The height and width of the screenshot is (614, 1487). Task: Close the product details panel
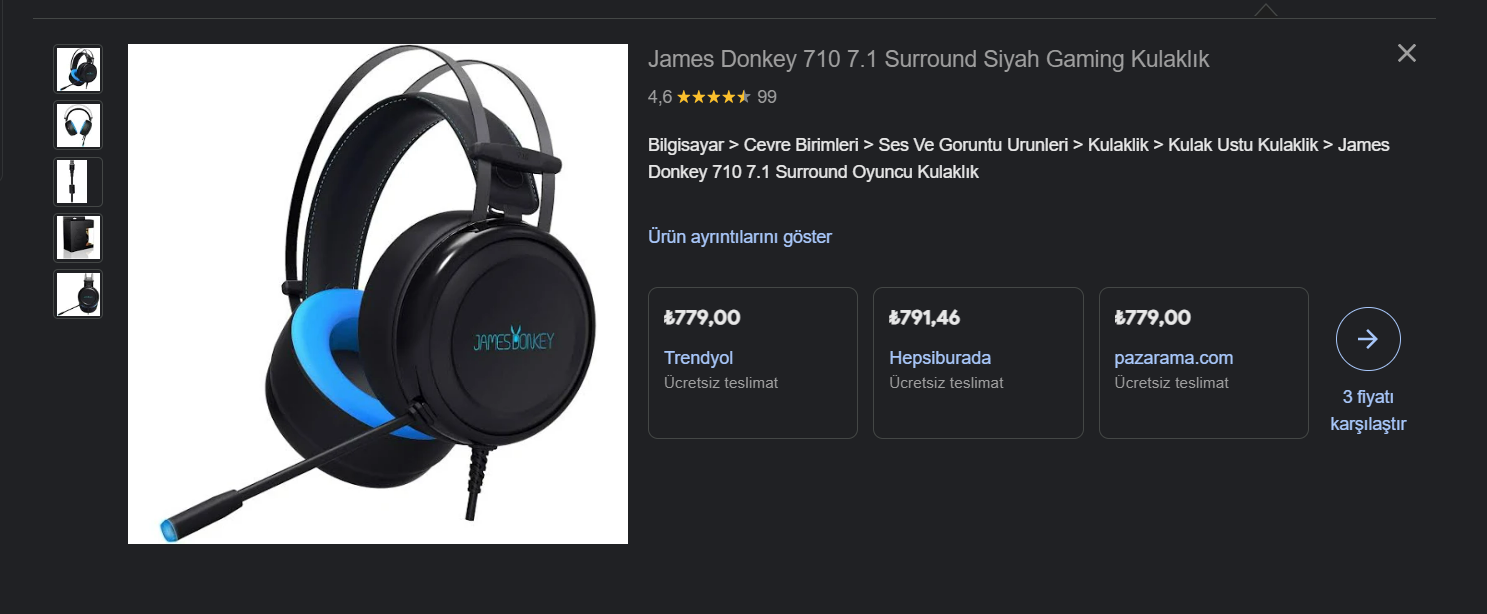click(1406, 54)
